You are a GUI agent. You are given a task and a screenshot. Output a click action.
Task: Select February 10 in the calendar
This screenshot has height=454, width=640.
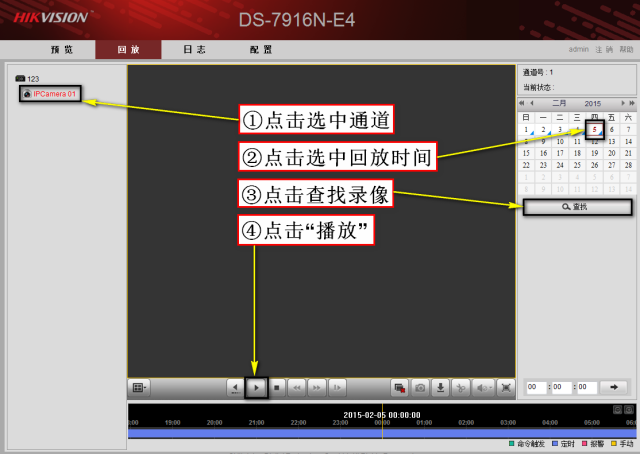point(560,142)
